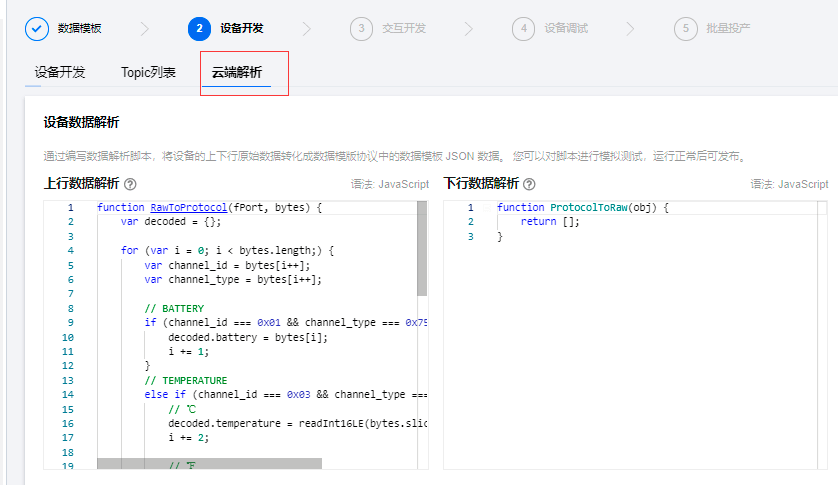
Task: Go to the 交互开发 step label
Action: click(404, 28)
